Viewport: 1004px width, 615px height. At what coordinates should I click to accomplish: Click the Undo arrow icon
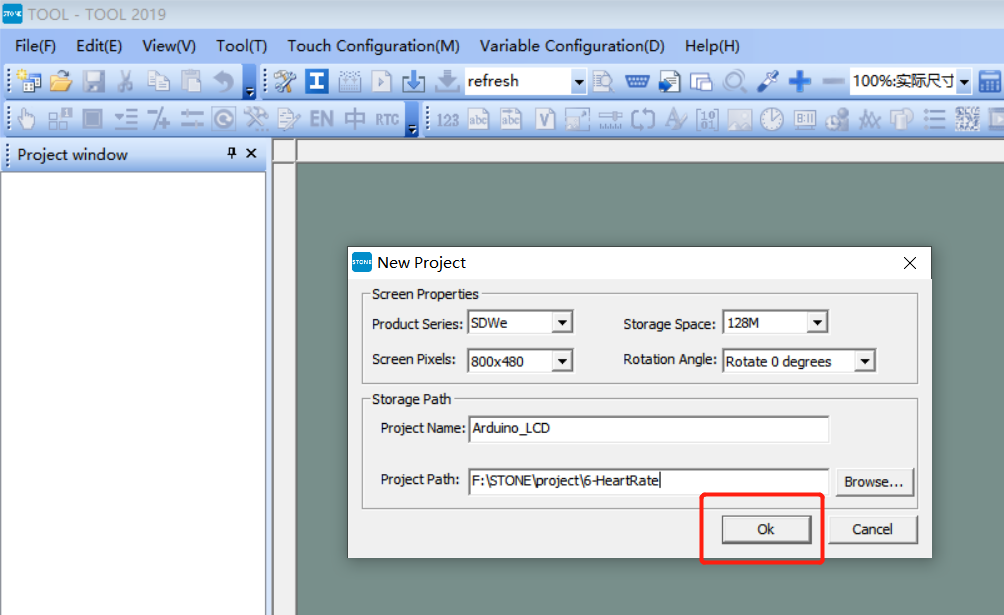click(223, 81)
